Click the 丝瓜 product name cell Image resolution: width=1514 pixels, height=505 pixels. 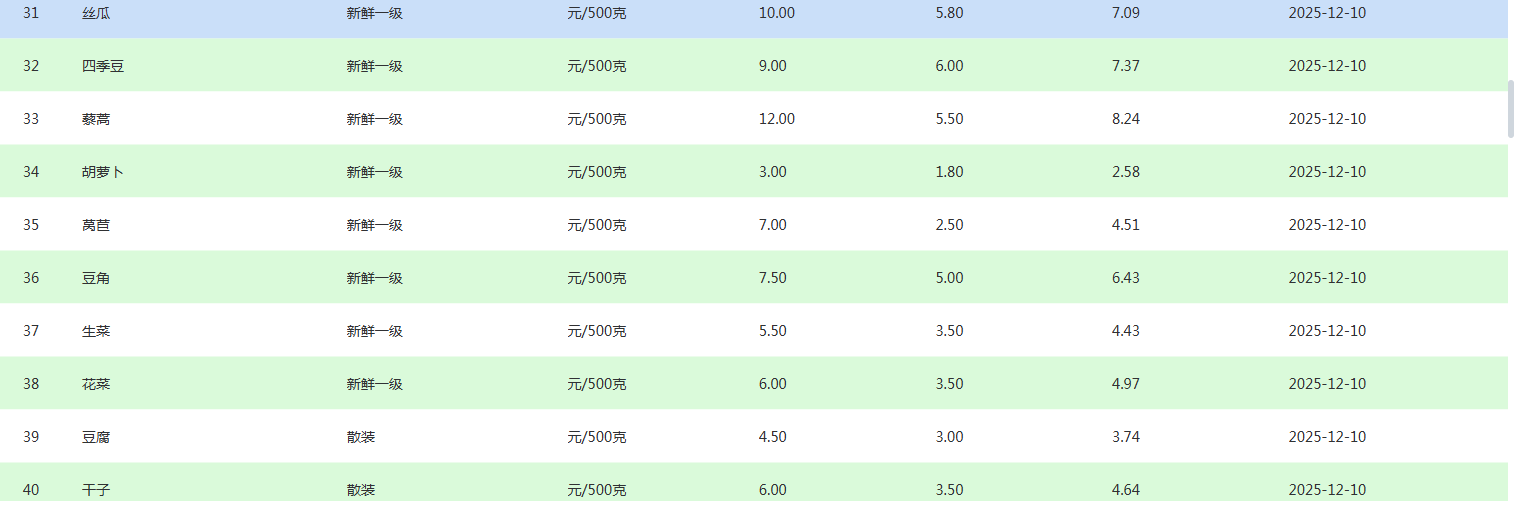[x=96, y=13]
